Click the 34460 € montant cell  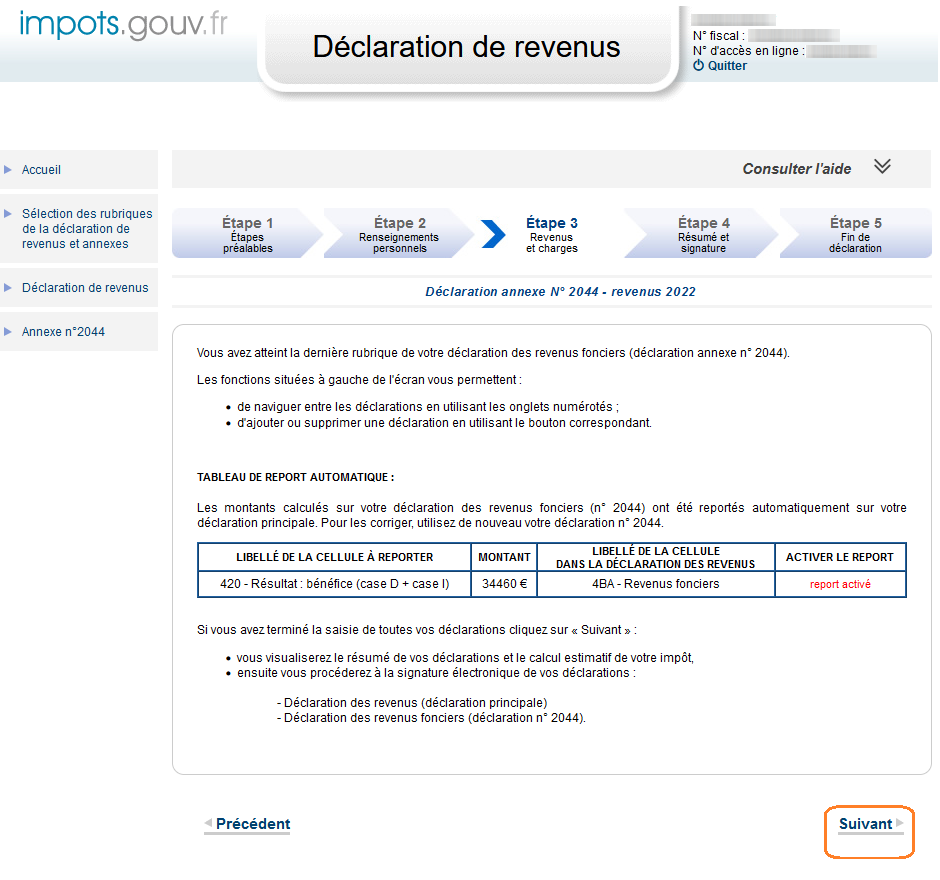pyautogui.click(x=504, y=584)
